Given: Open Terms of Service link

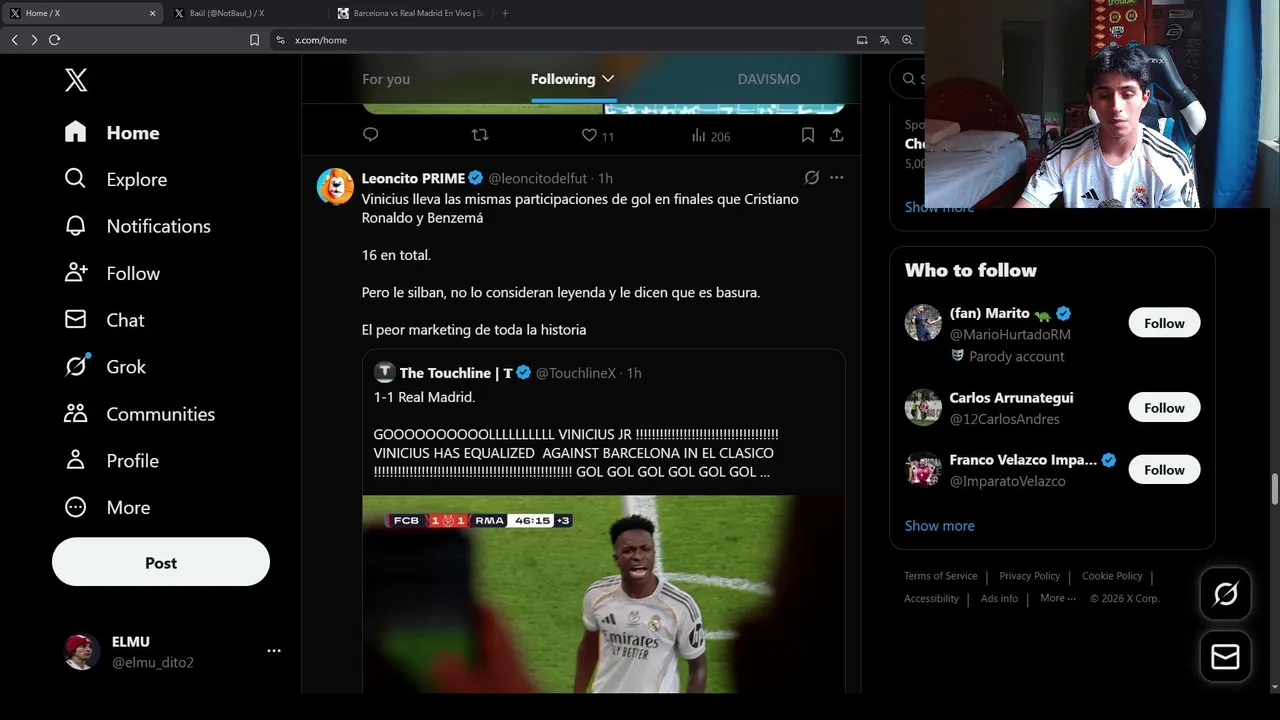Looking at the screenshot, I should pyautogui.click(x=941, y=576).
